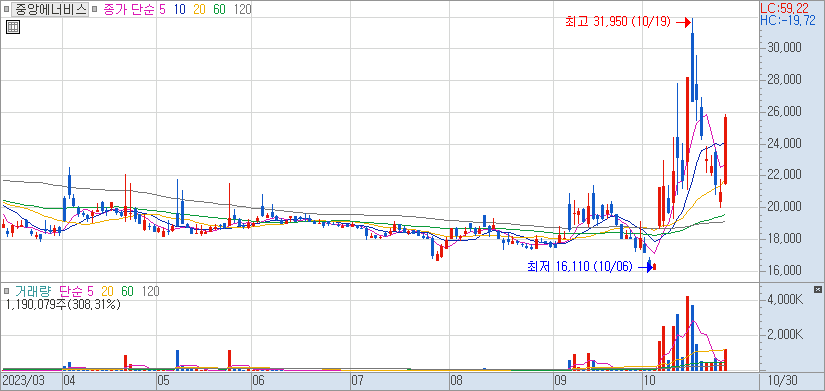Click the 24,000 price axis label
Image resolution: width=825 pixels, height=391 pixels.
coord(785,143)
